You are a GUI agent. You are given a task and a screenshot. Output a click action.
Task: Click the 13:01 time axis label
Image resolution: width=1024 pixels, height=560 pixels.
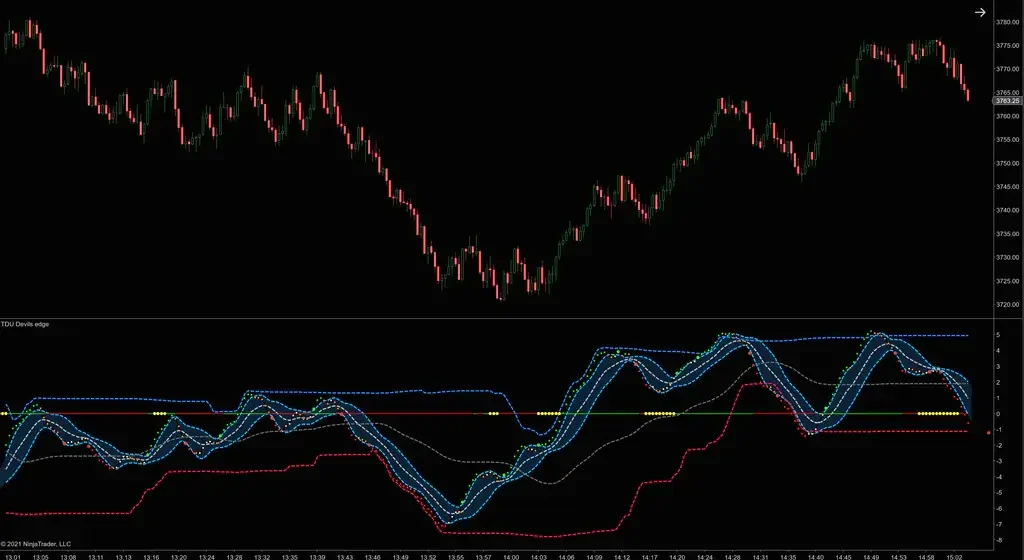(13, 557)
